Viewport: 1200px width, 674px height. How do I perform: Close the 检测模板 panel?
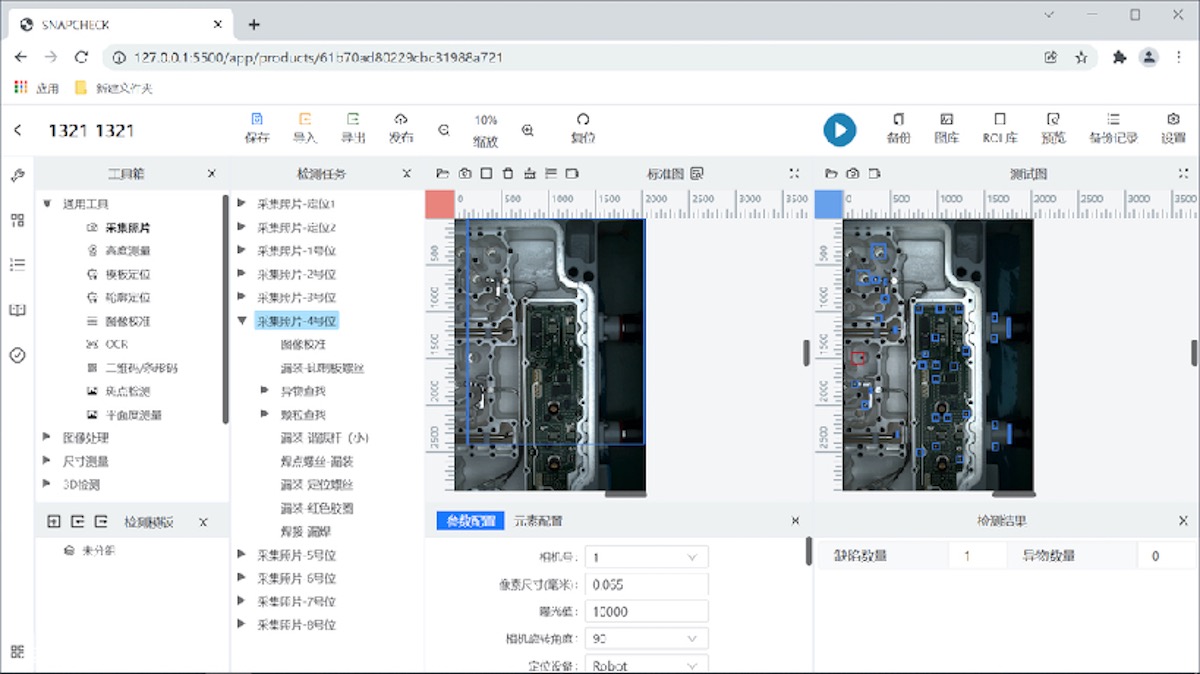pyautogui.click(x=203, y=522)
